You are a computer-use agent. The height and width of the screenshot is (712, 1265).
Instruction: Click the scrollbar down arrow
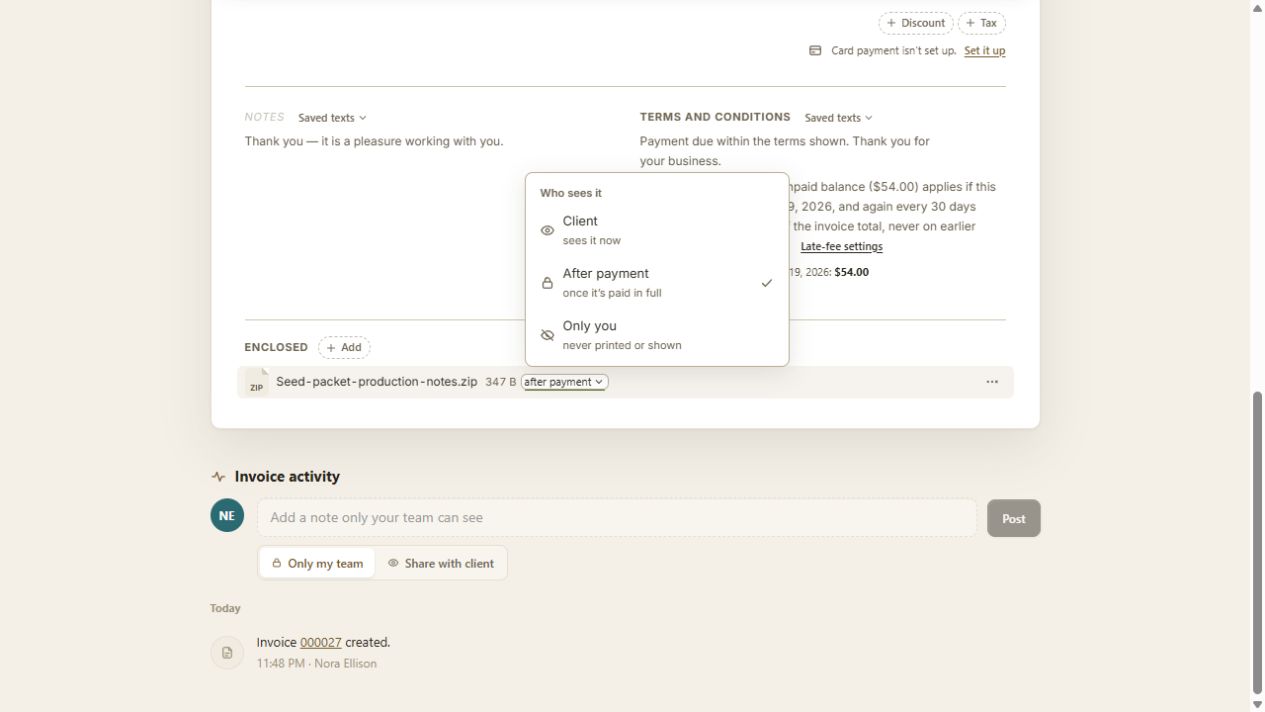[1257, 704]
